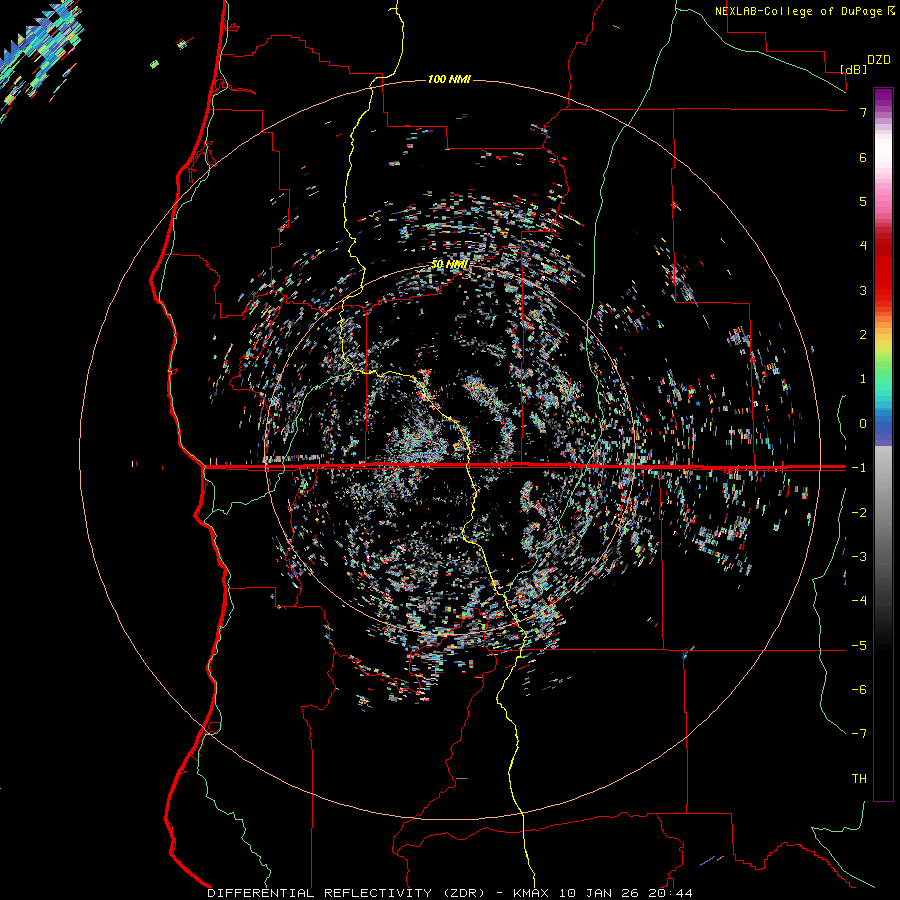Click the 4 value on the scale
The height and width of the screenshot is (900, 900).
coord(863,246)
